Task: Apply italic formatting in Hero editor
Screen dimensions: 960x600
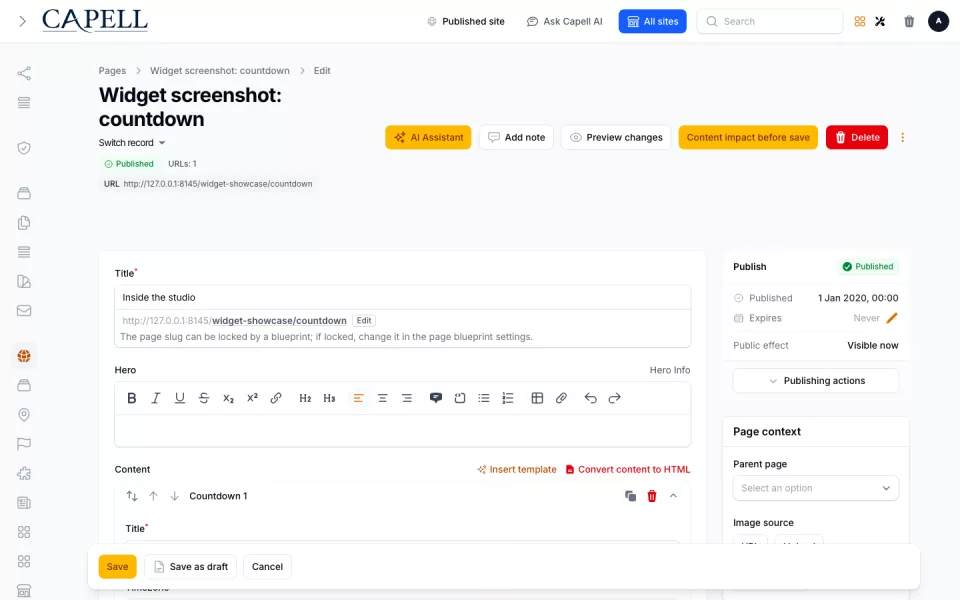Action: click(156, 398)
